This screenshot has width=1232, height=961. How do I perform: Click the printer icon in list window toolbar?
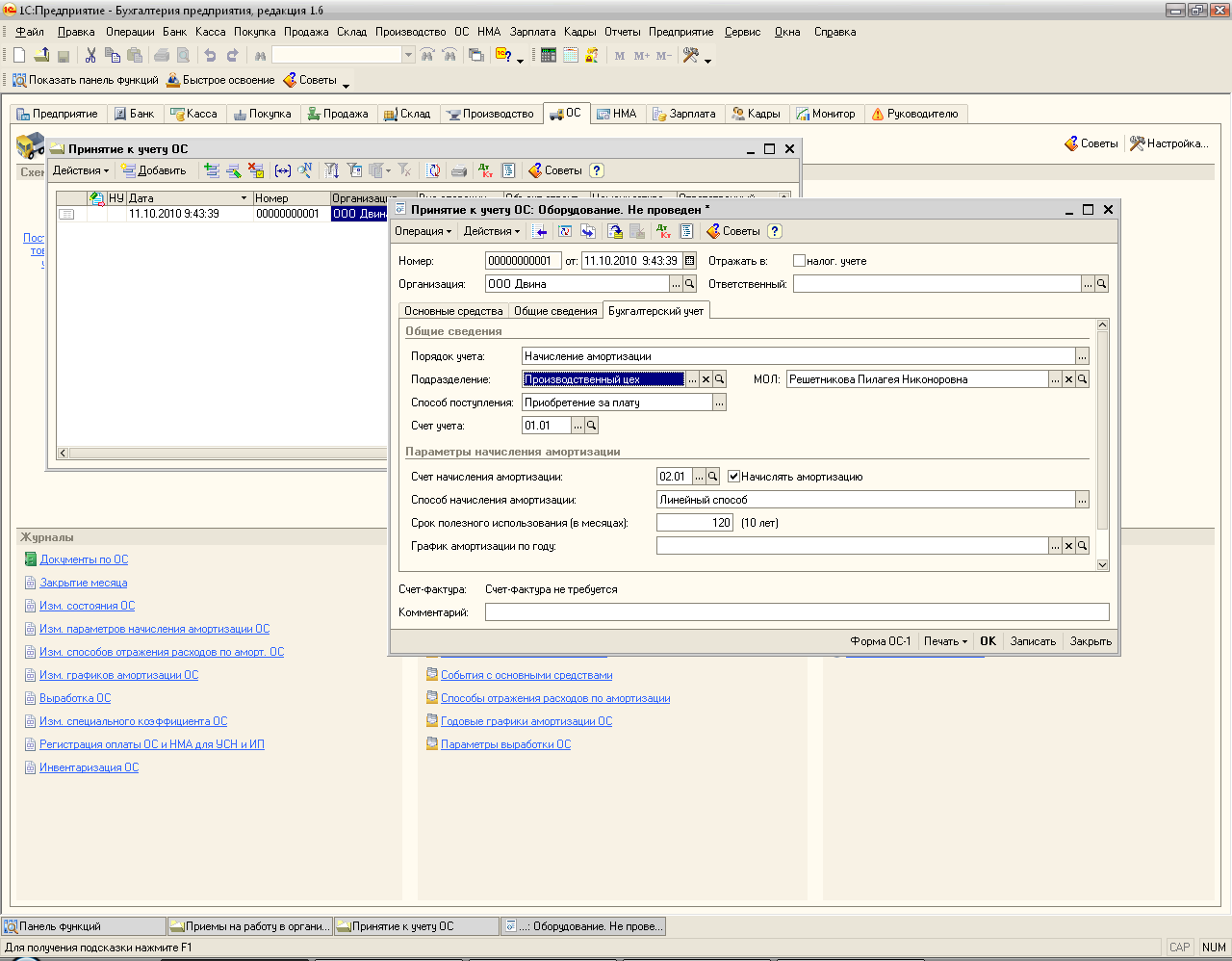[459, 170]
